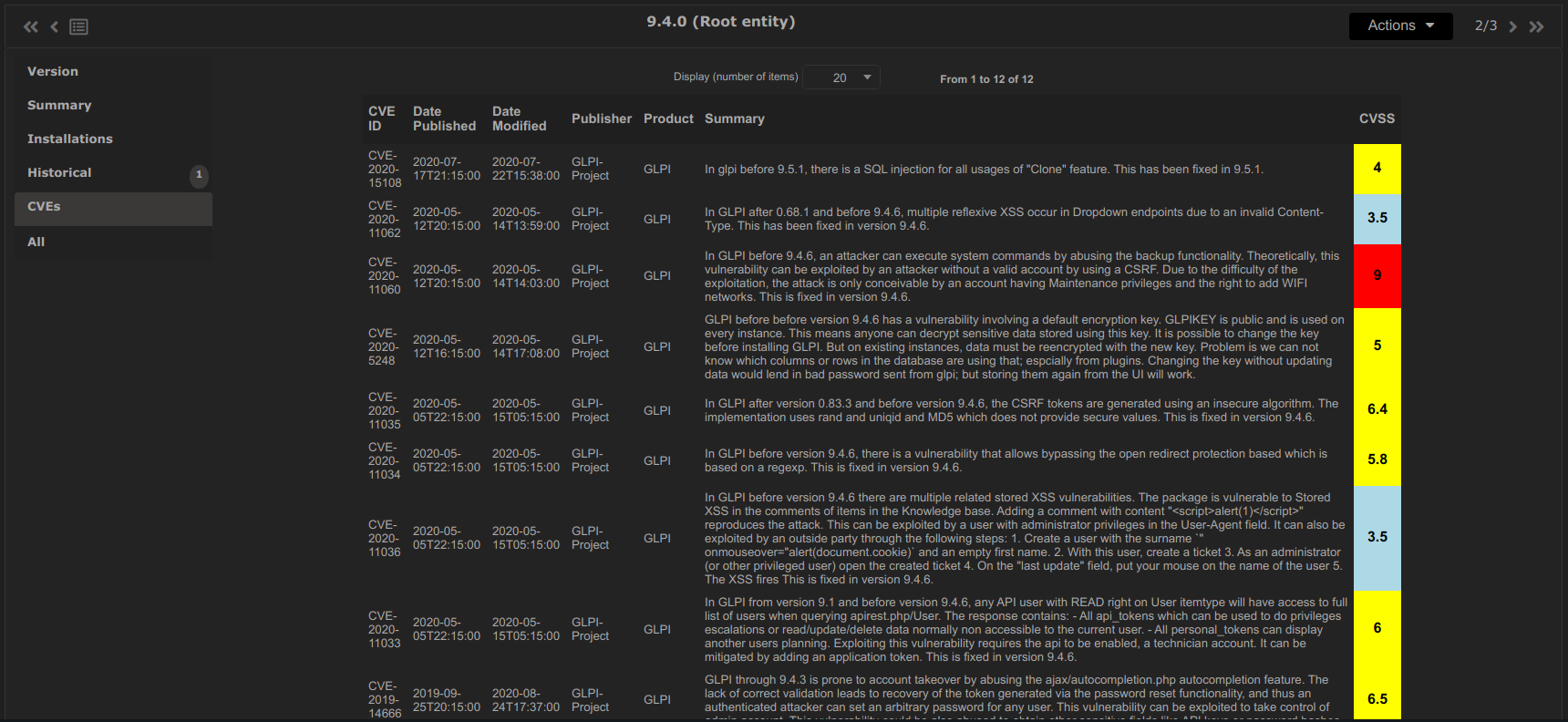1568x722 pixels.
Task: Go to first record with double-left arrow
Action: [x=31, y=26]
